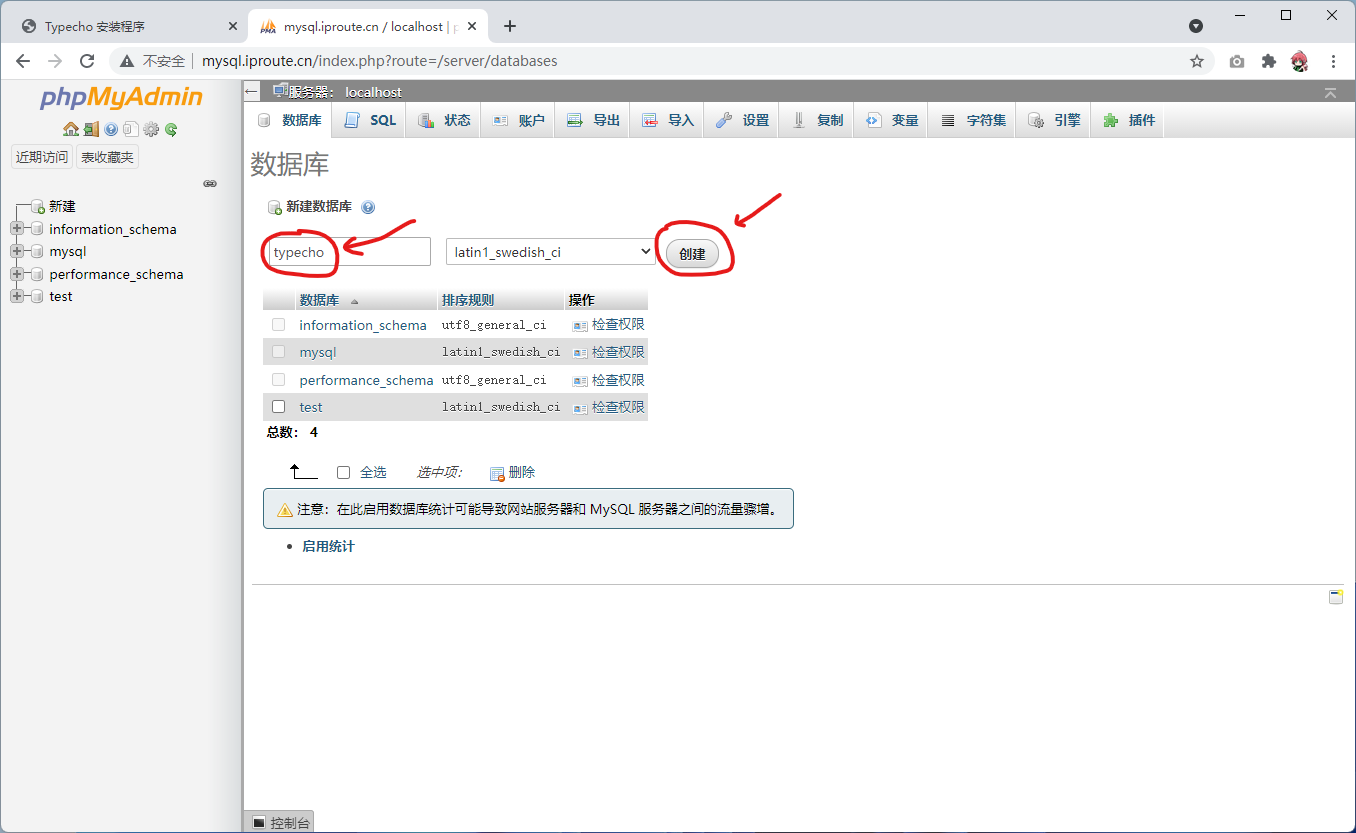Check the checkbox for the test database row

coord(278,406)
